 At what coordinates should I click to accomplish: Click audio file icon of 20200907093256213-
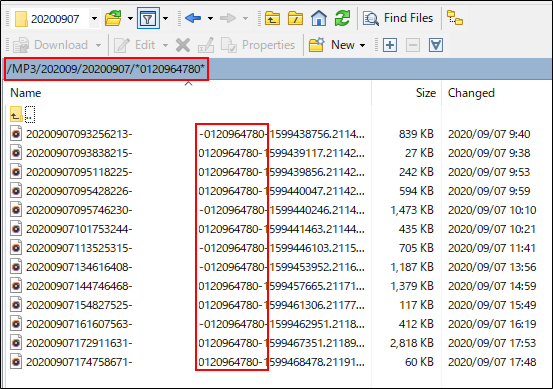pos(16,134)
